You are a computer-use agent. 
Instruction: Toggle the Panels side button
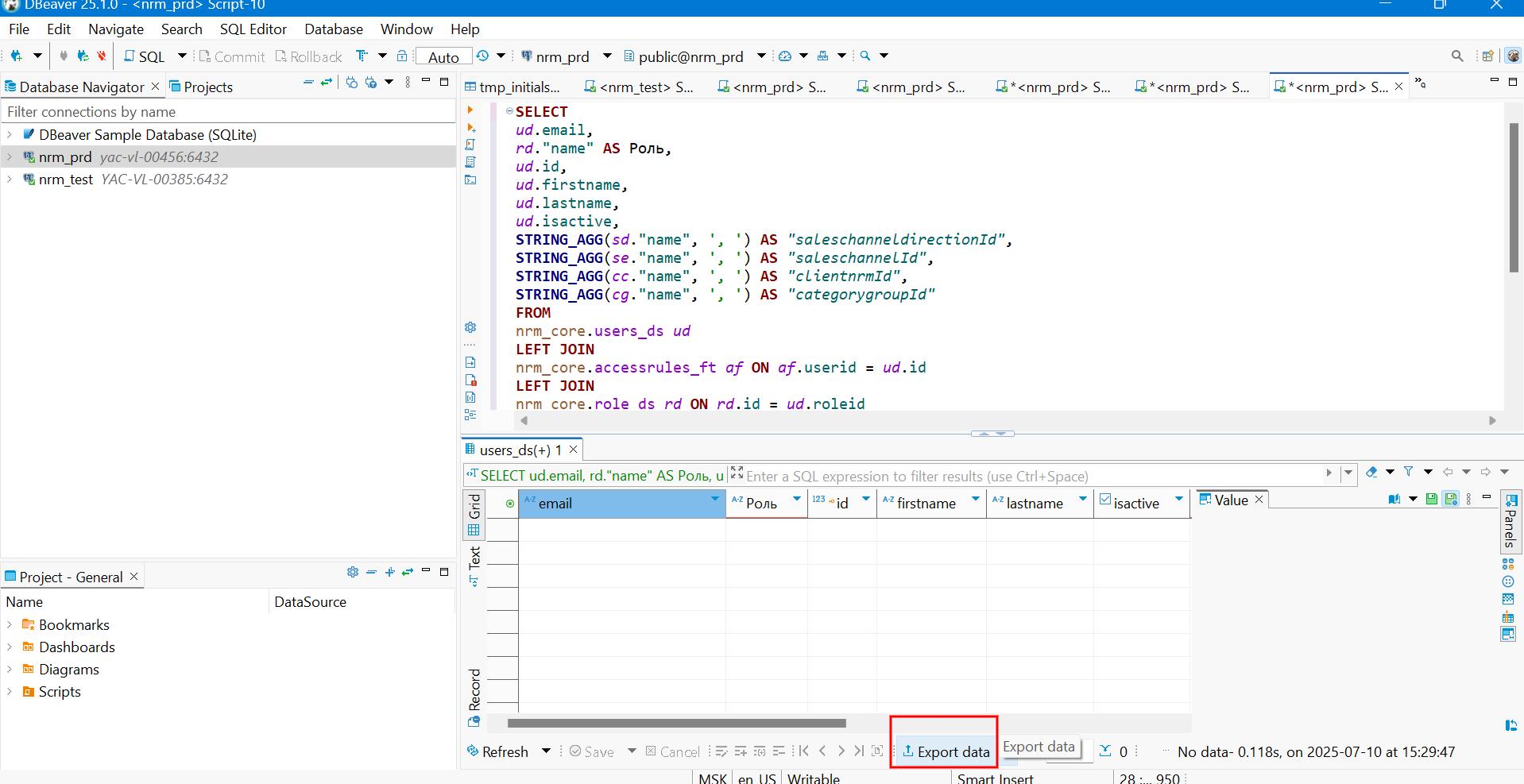point(1510,522)
